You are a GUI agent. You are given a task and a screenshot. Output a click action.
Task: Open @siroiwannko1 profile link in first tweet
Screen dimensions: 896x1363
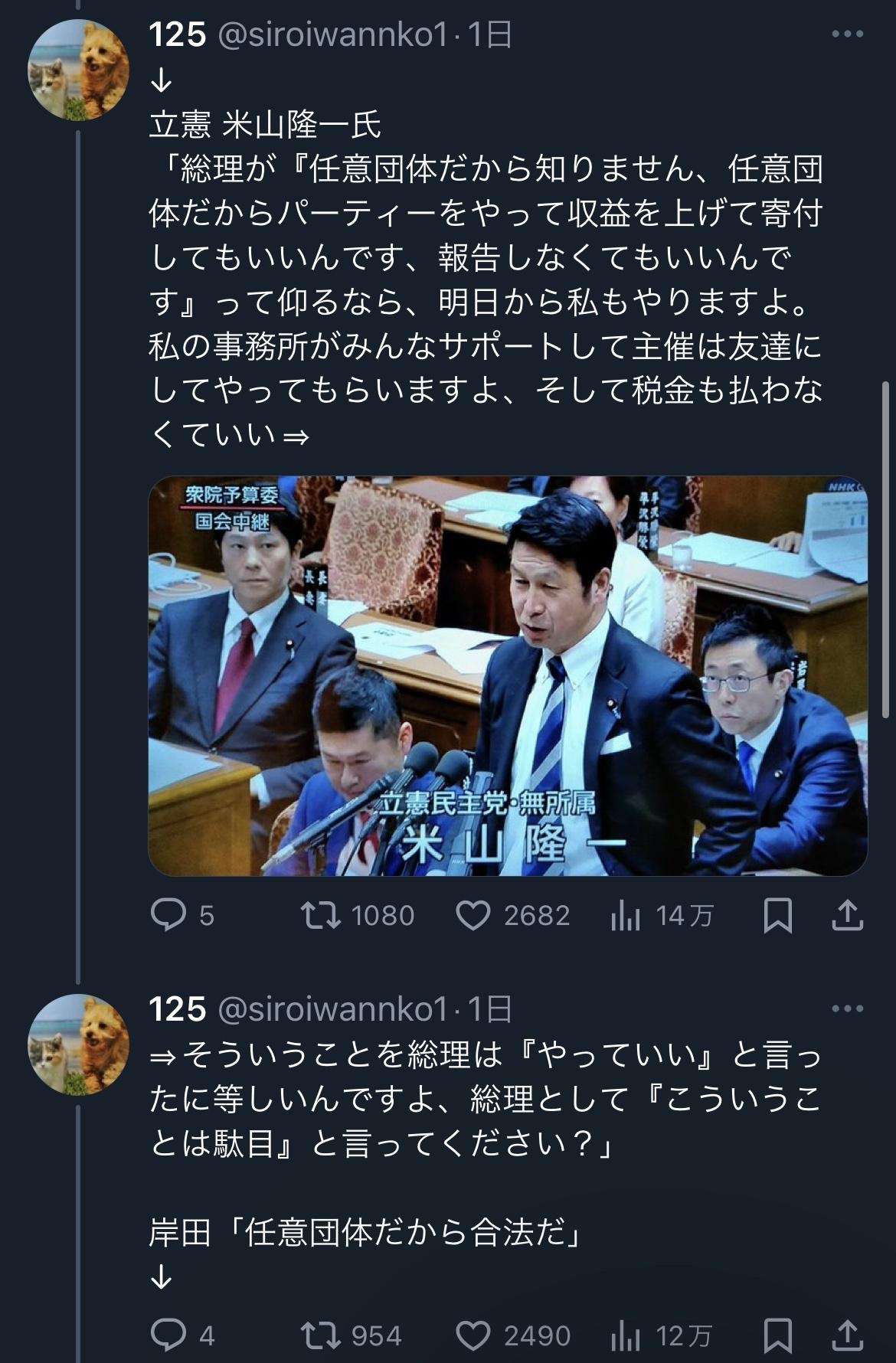[332, 35]
